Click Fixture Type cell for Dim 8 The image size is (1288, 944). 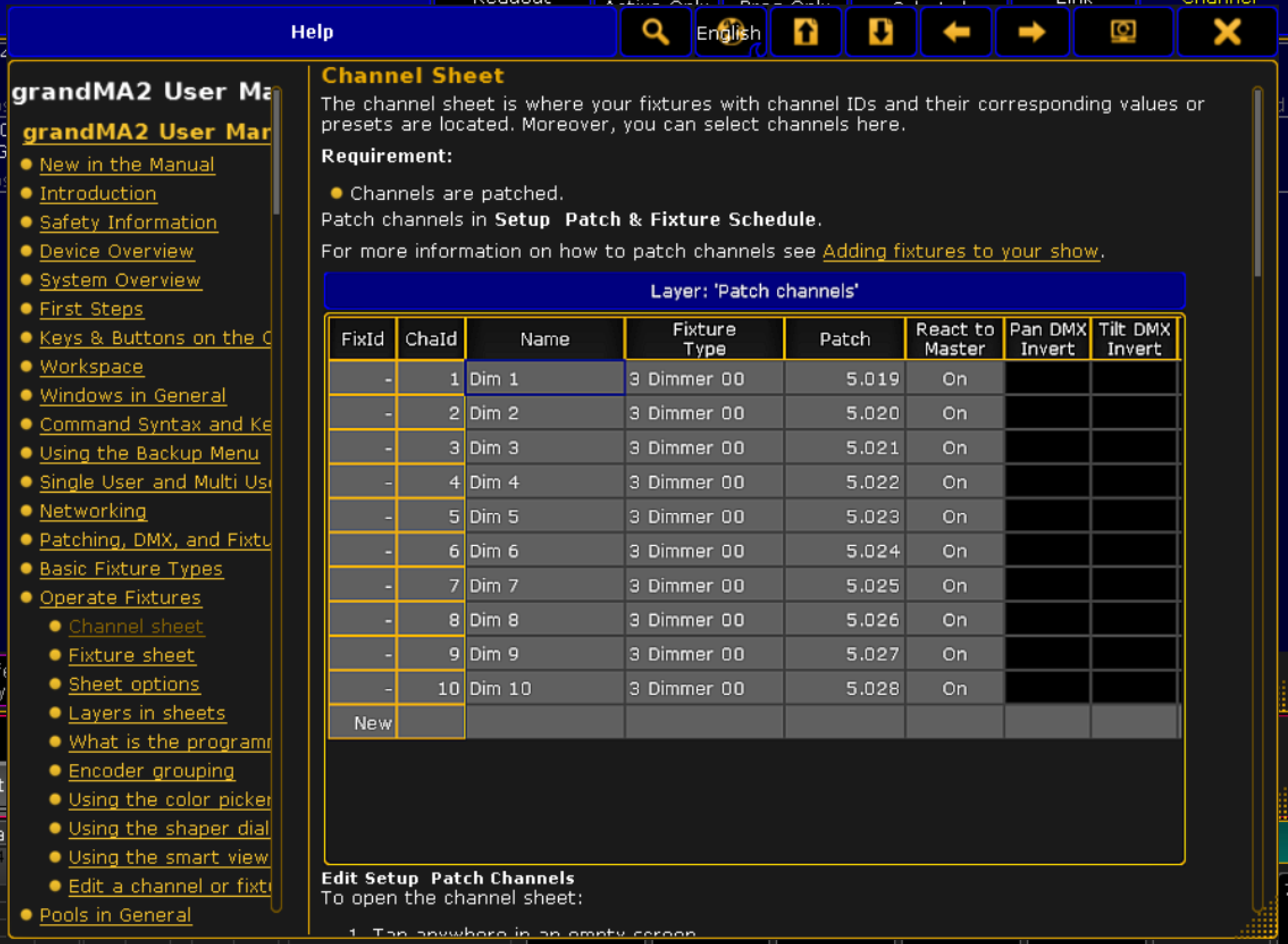tap(704, 620)
